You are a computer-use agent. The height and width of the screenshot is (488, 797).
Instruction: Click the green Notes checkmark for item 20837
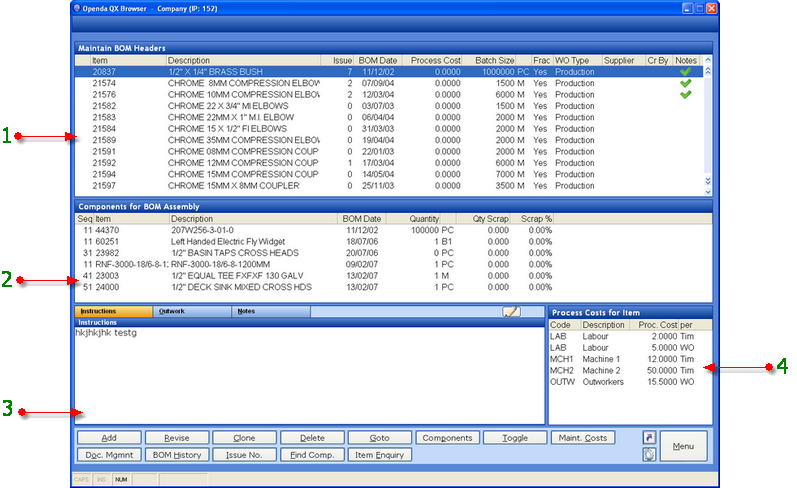(685, 72)
